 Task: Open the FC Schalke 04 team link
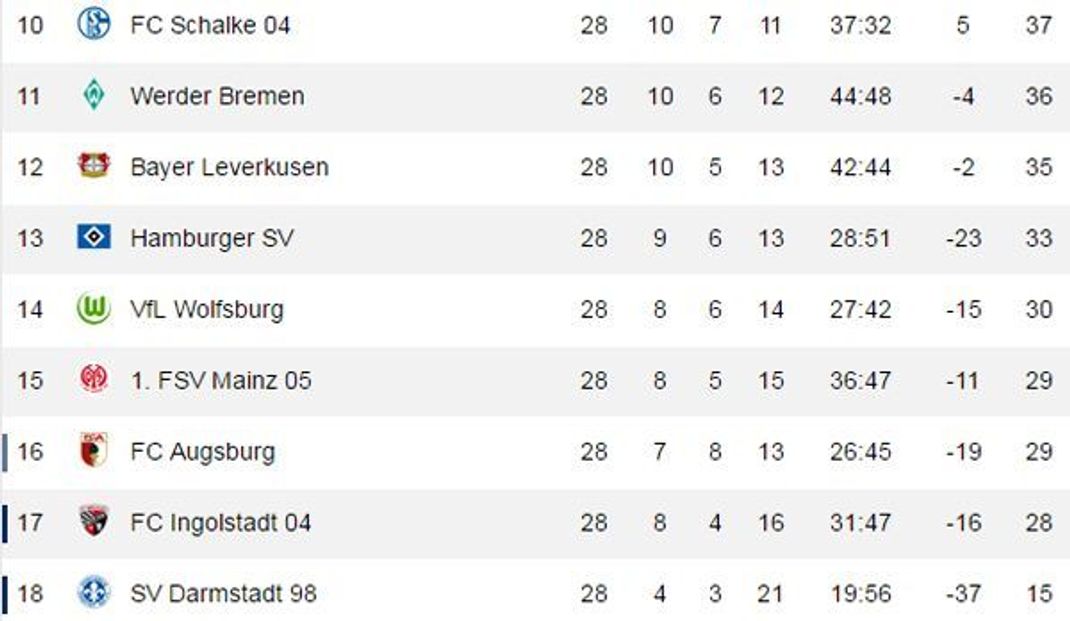[x=210, y=25]
